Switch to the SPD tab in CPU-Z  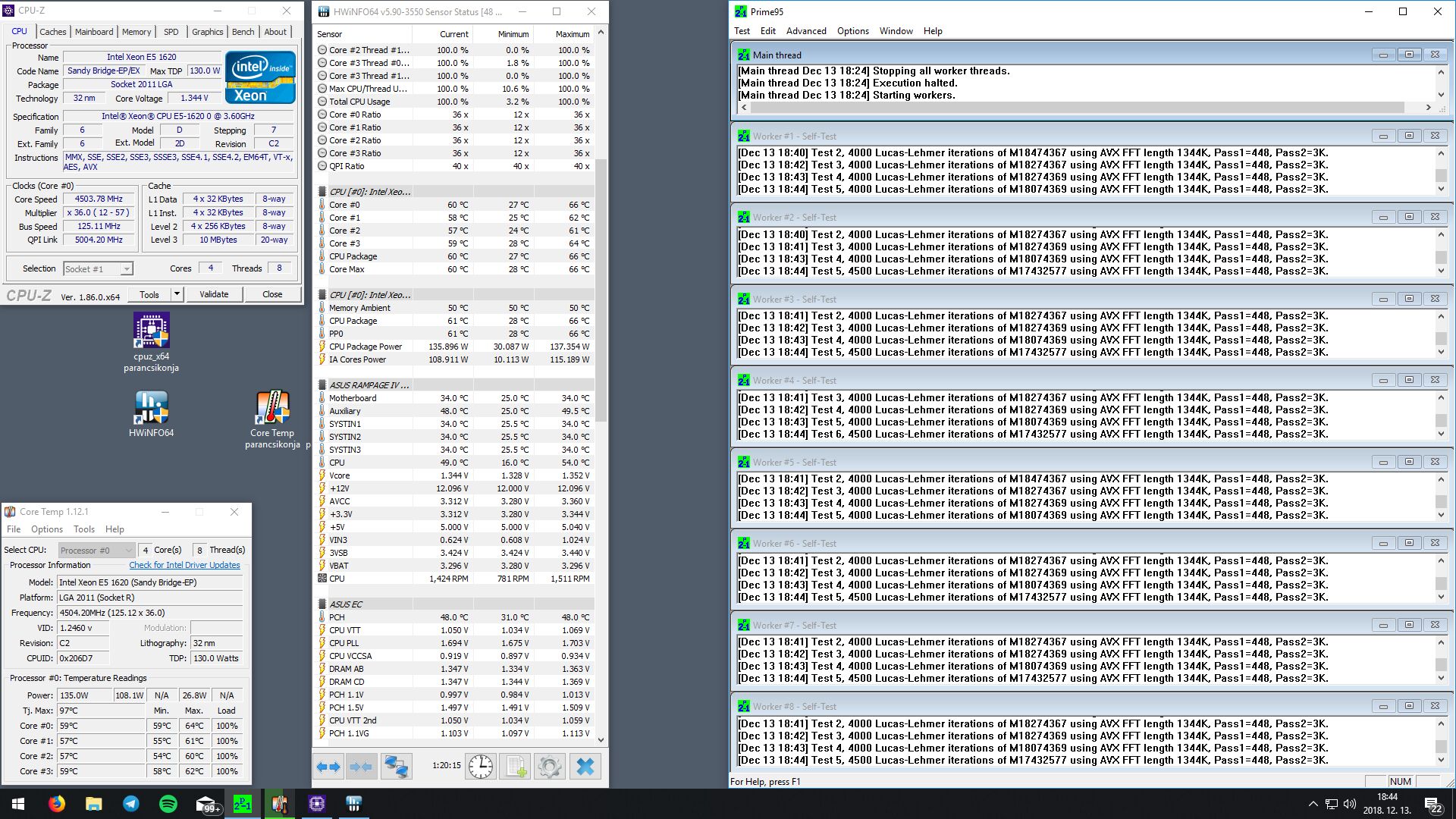point(171,32)
